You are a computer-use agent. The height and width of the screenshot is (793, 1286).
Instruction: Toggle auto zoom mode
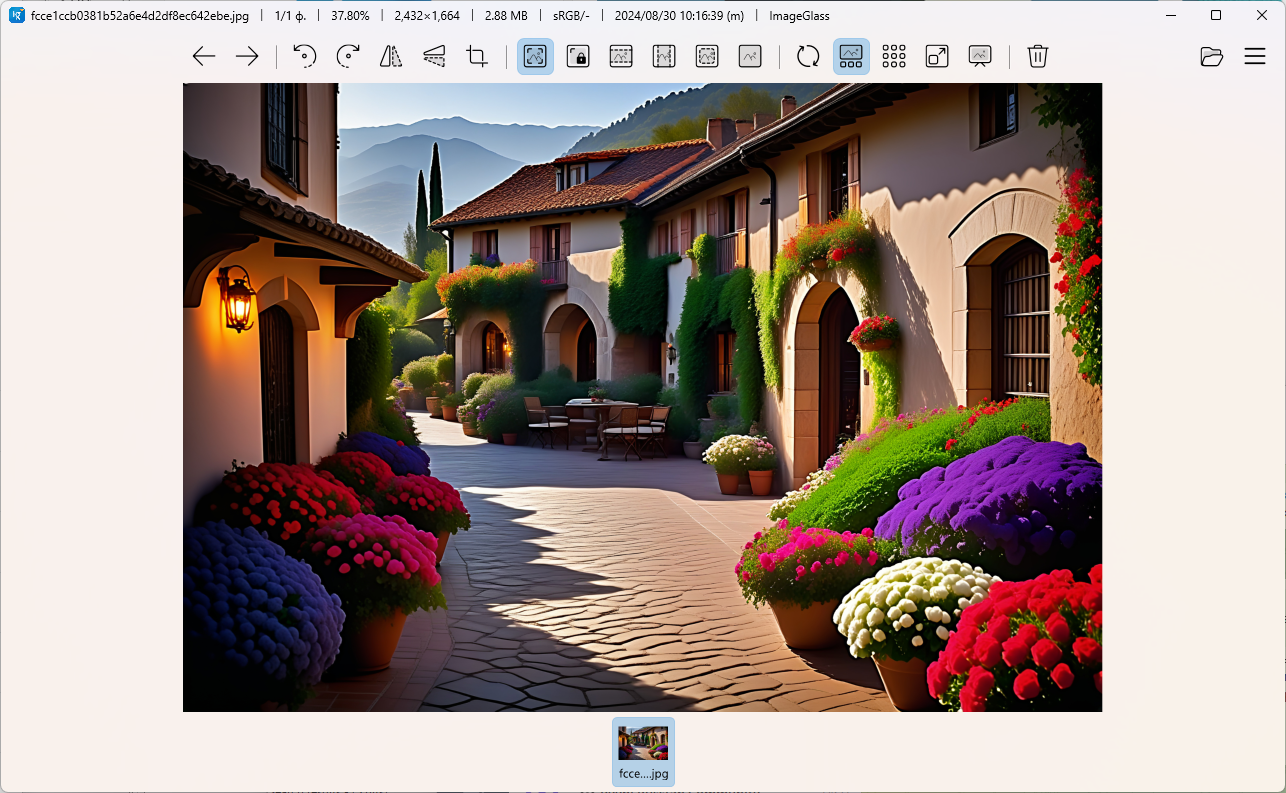tap(535, 57)
